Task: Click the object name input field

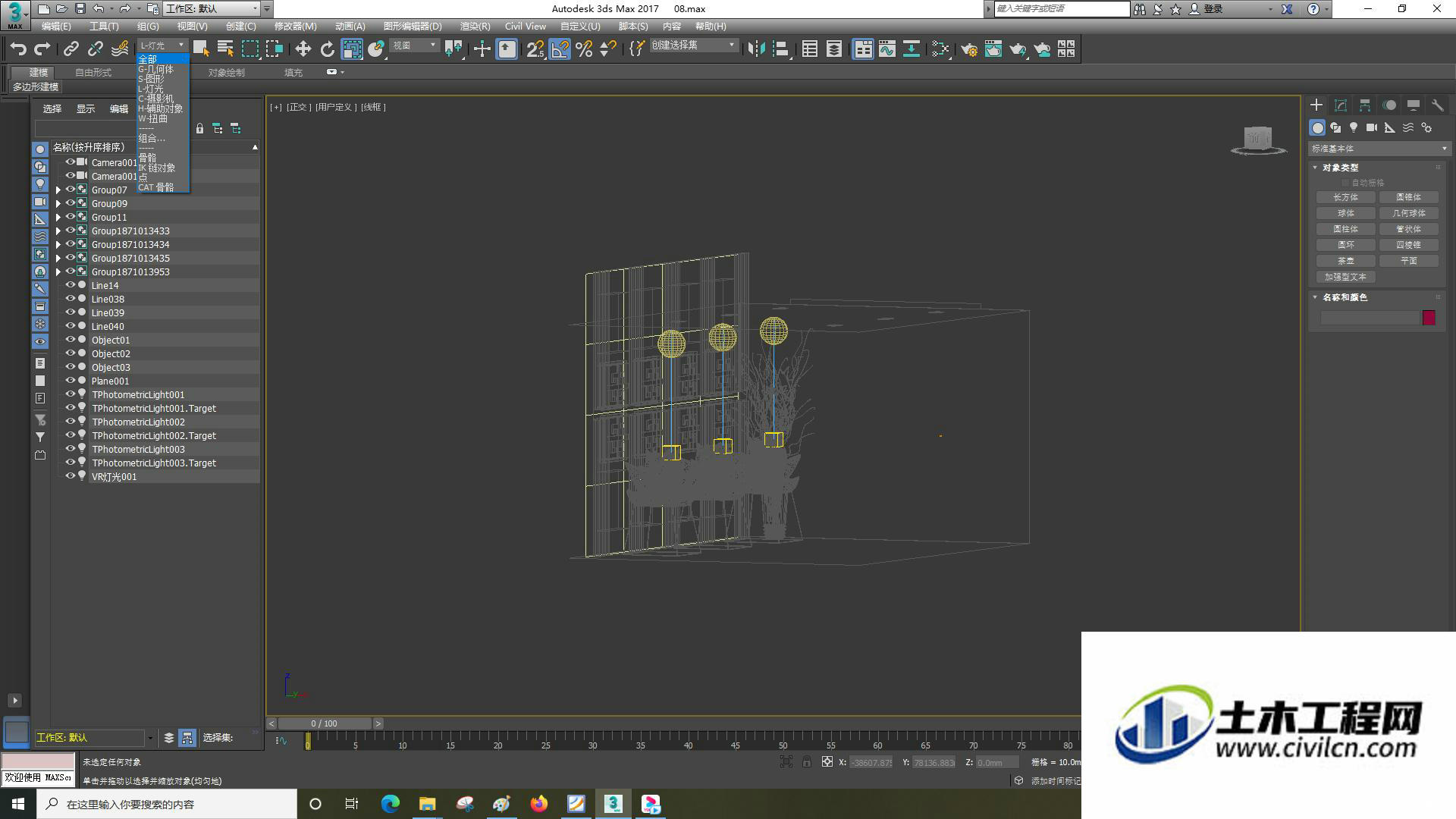Action: [1370, 318]
